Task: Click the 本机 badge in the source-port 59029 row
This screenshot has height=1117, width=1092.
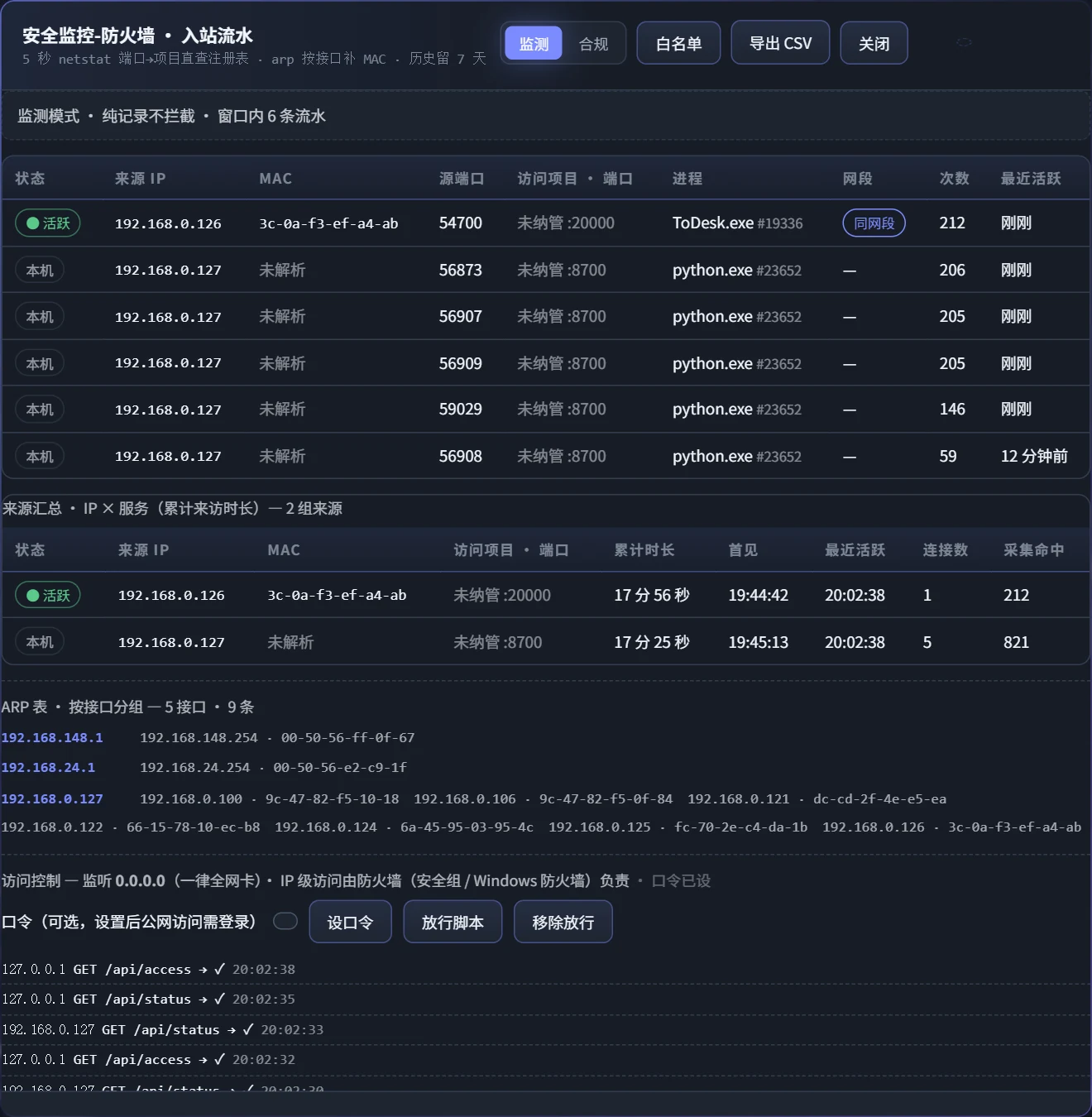Action: (40, 410)
